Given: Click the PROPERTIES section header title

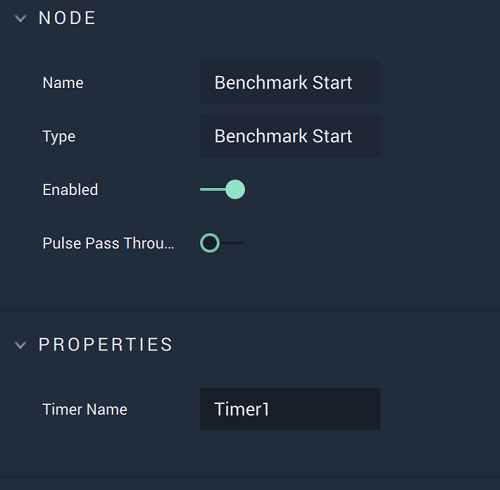Looking at the screenshot, I should 106,345.
